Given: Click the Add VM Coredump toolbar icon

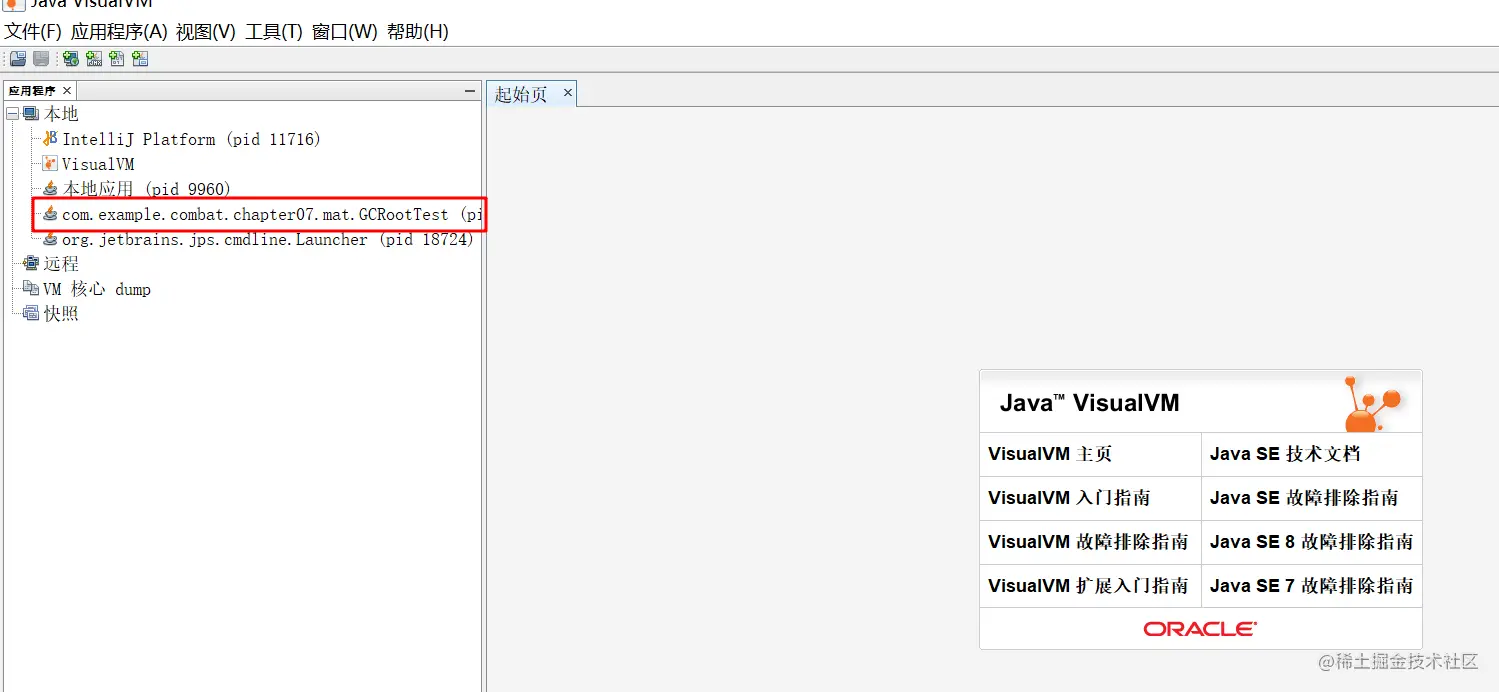Looking at the screenshot, I should [117, 59].
